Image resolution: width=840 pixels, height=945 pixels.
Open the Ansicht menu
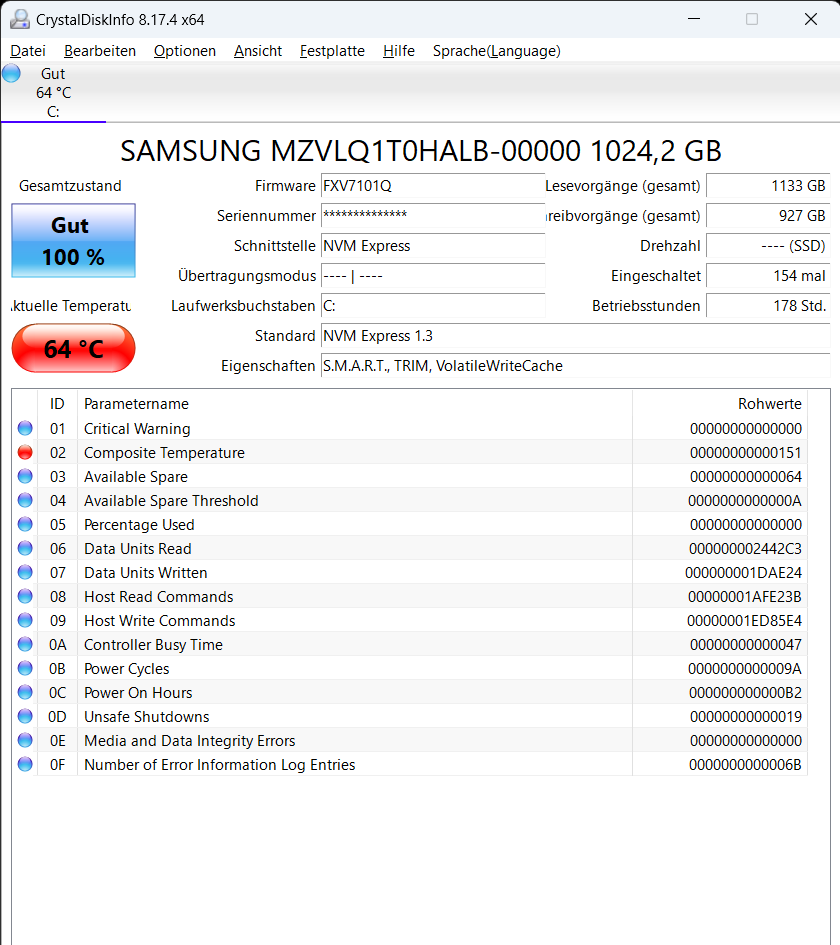click(257, 51)
